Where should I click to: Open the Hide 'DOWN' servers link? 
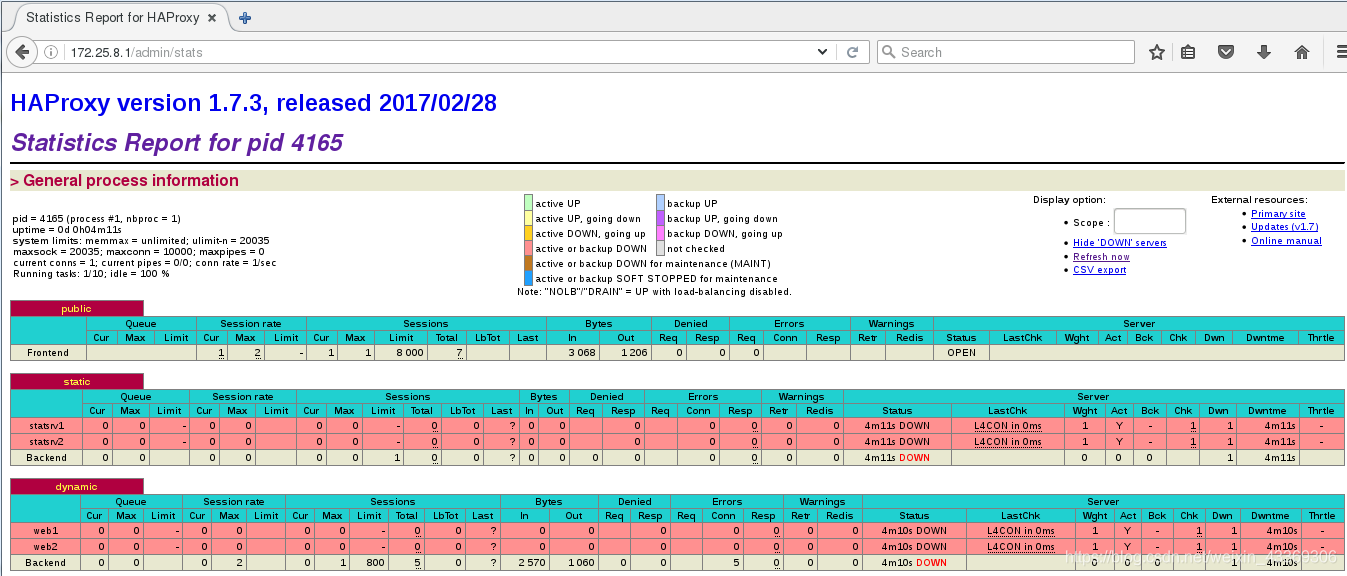pos(1120,243)
